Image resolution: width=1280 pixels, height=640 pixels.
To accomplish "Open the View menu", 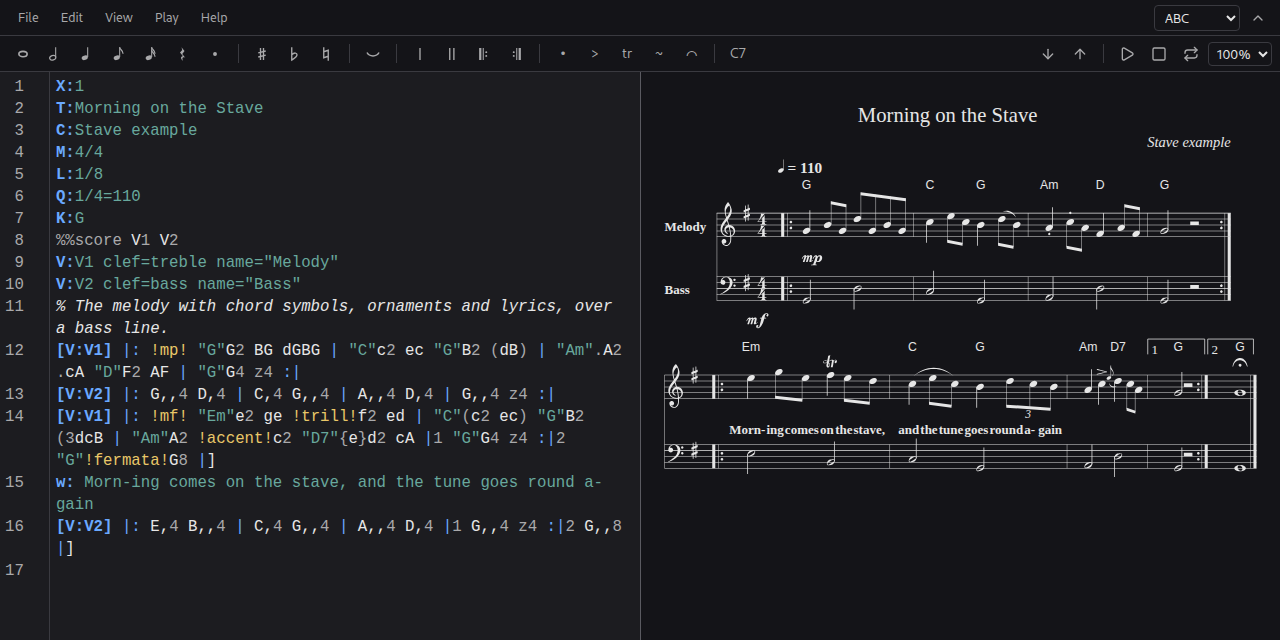I will tap(119, 18).
